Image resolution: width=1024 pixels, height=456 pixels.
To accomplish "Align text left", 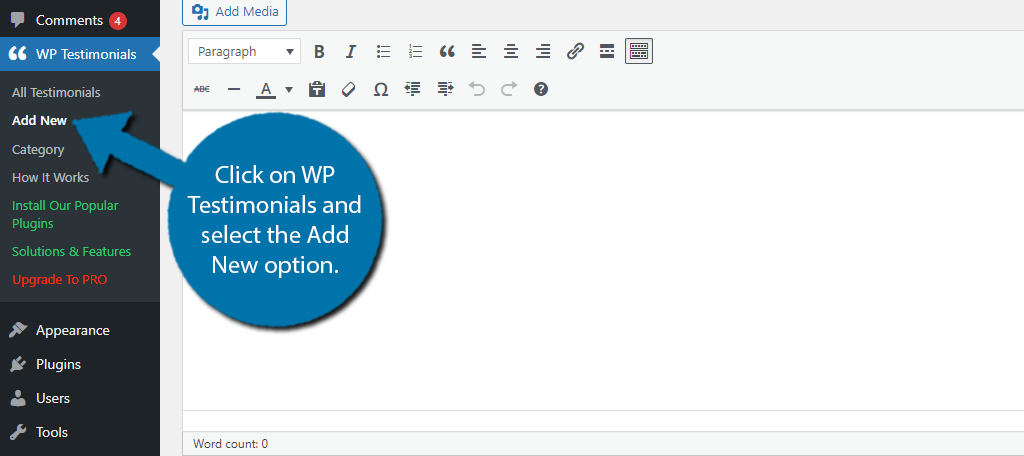I will point(479,52).
